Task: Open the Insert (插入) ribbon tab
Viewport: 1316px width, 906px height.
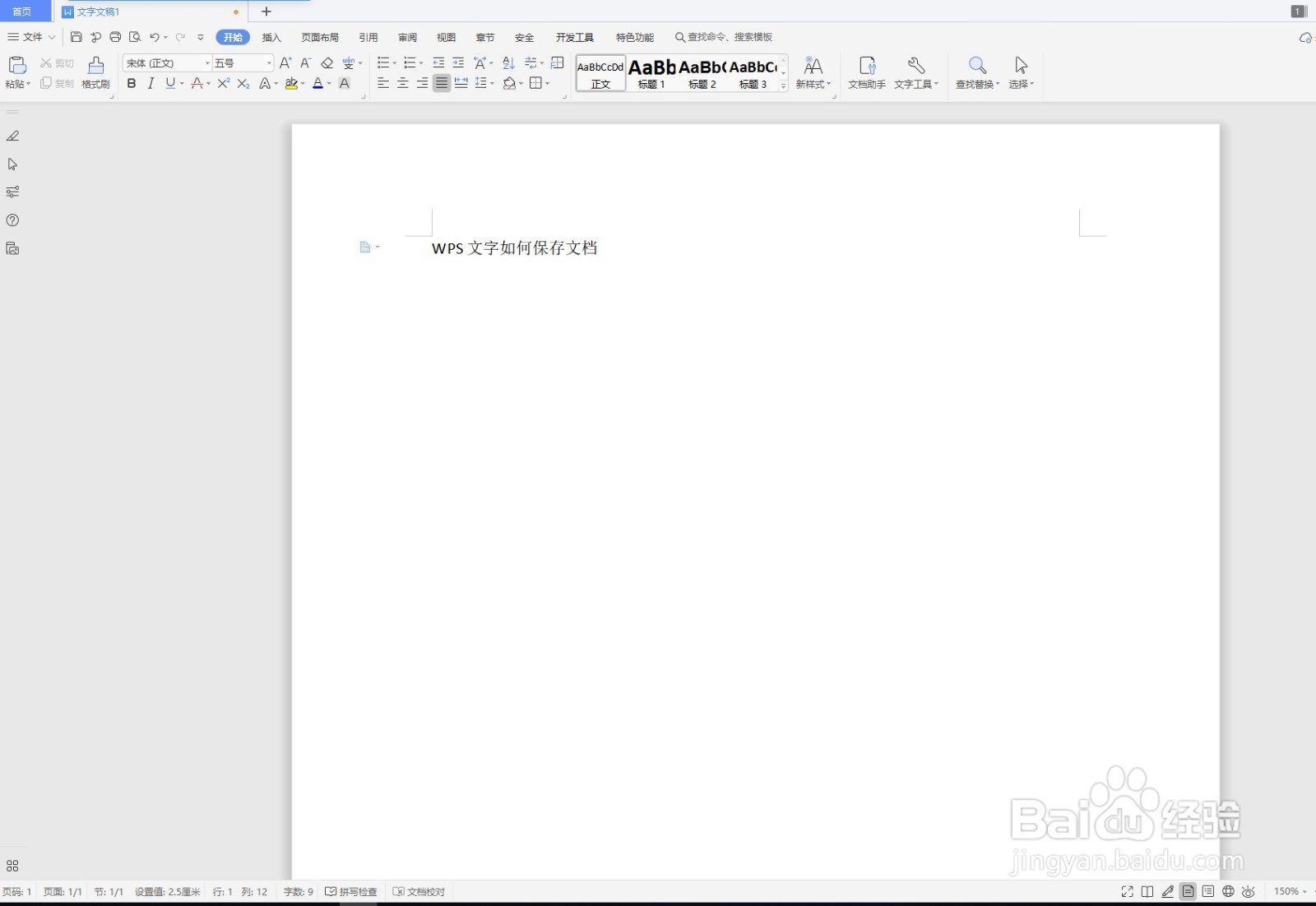Action: coord(271,37)
